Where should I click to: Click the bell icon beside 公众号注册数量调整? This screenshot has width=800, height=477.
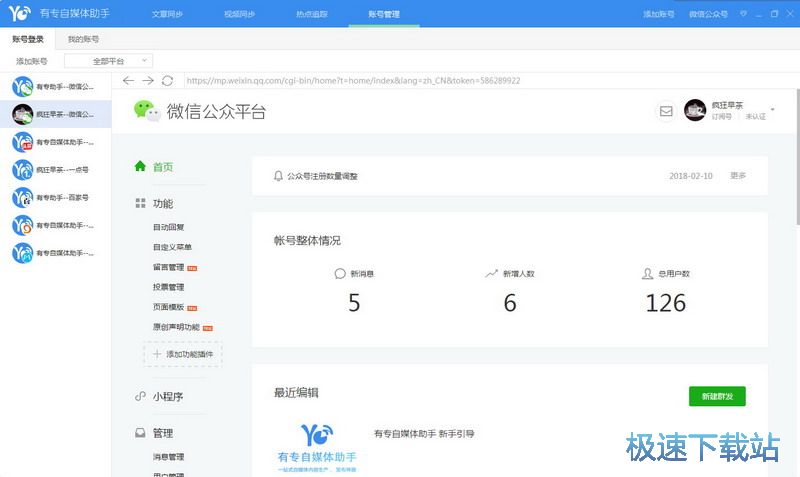(278, 176)
